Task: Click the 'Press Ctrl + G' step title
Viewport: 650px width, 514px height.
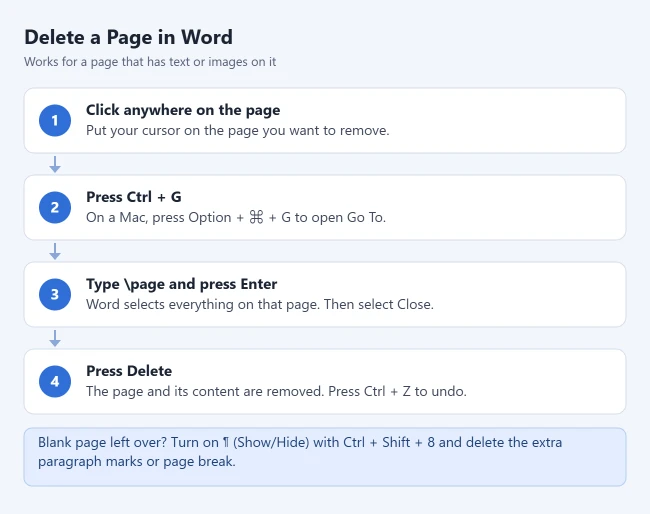Action: tap(133, 197)
